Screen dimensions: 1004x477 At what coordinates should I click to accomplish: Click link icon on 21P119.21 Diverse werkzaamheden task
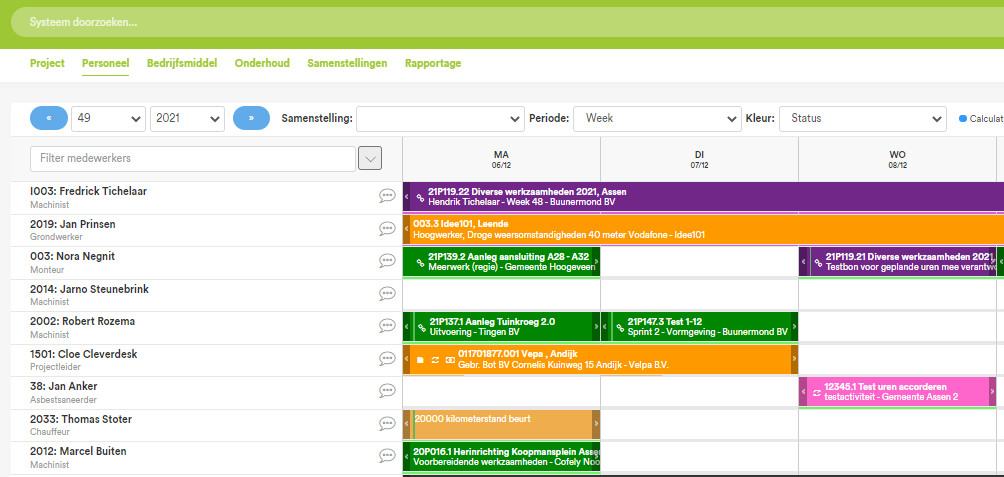pyautogui.click(x=818, y=263)
